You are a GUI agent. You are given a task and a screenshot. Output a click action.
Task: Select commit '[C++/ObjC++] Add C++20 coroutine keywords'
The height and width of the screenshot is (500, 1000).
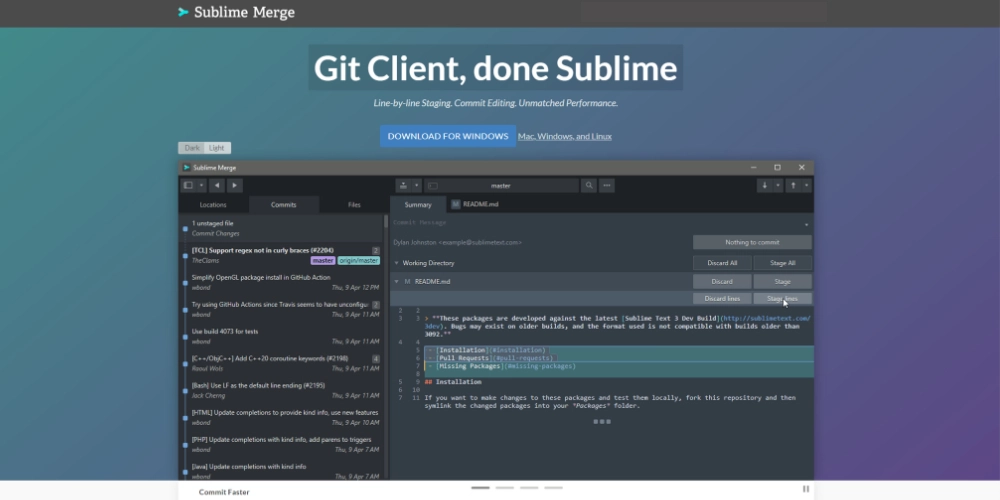pos(281,364)
